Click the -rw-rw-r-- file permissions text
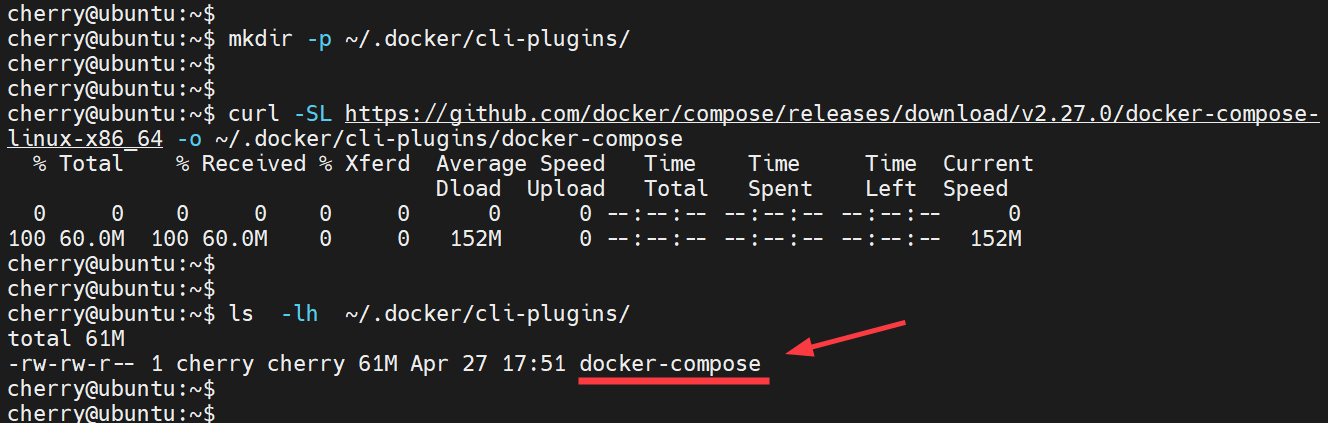Screen dimensions: 1328x423 pyautogui.click(x=71, y=364)
